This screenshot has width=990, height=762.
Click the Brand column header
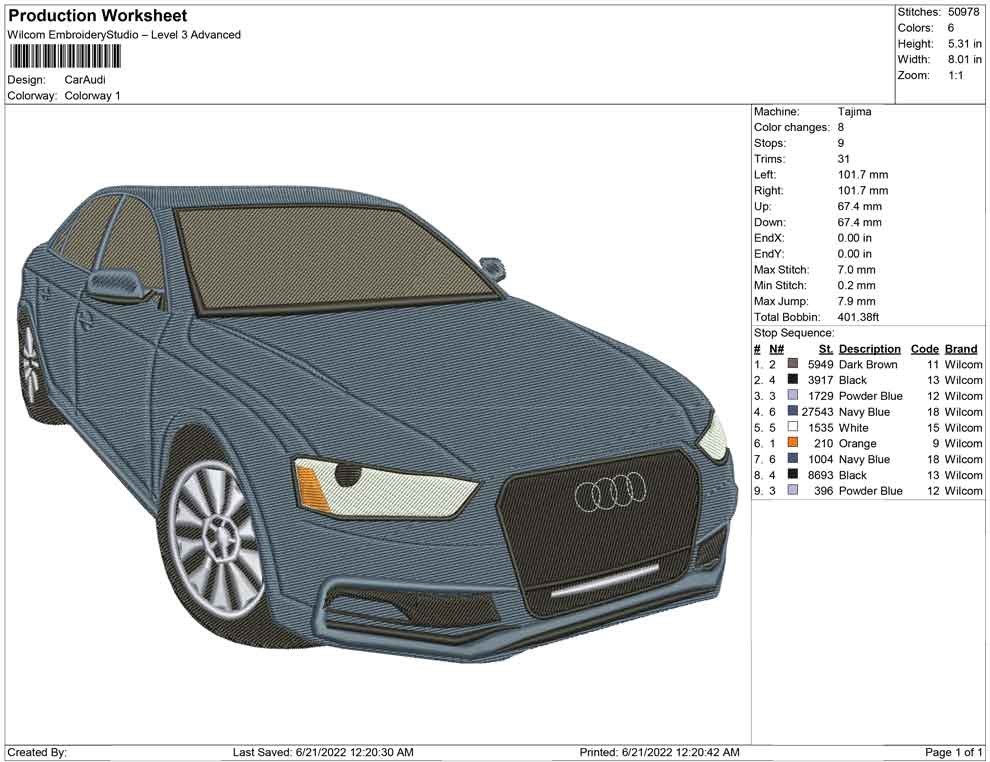tap(961, 349)
